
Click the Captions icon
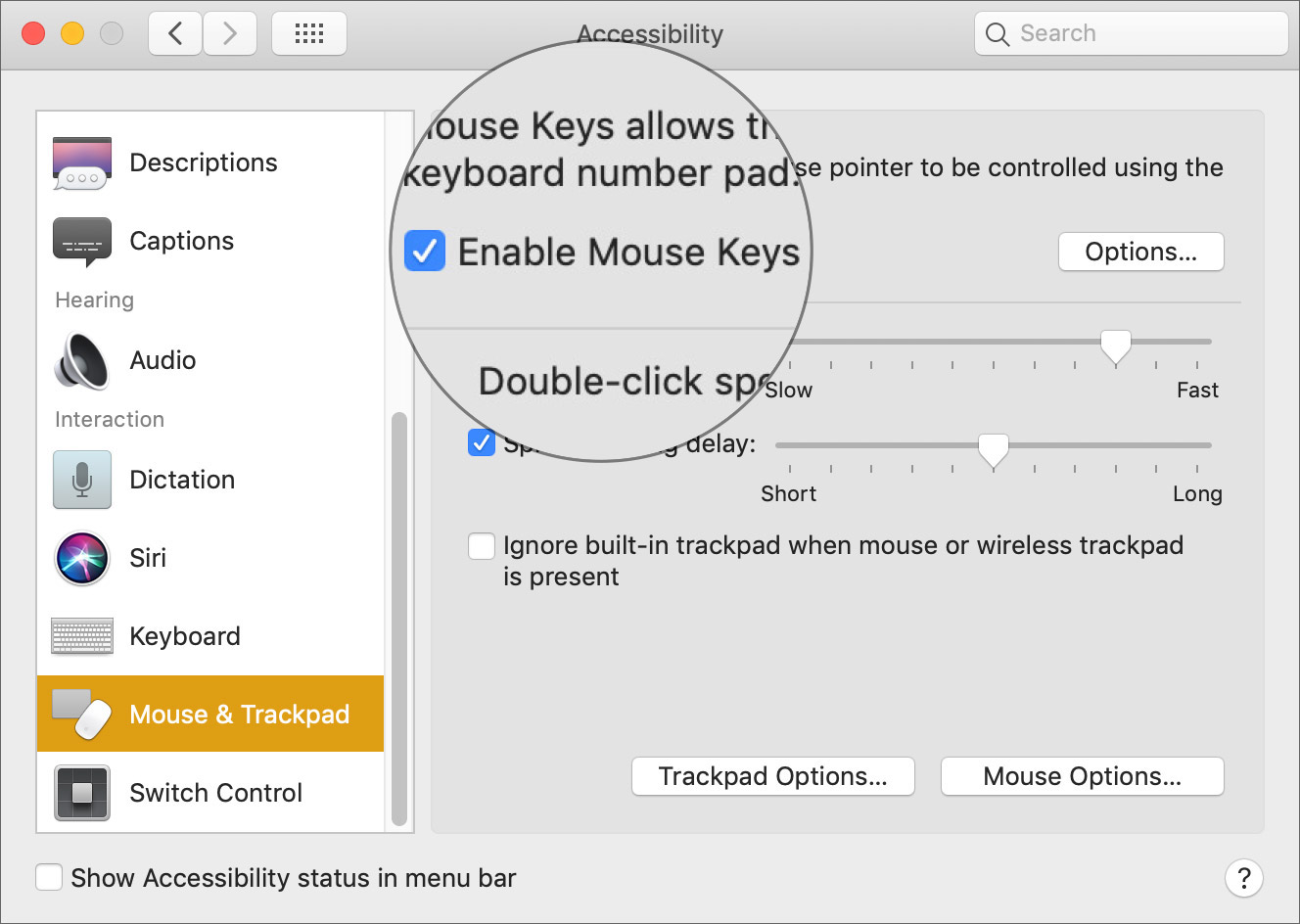(x=81, y=240)
